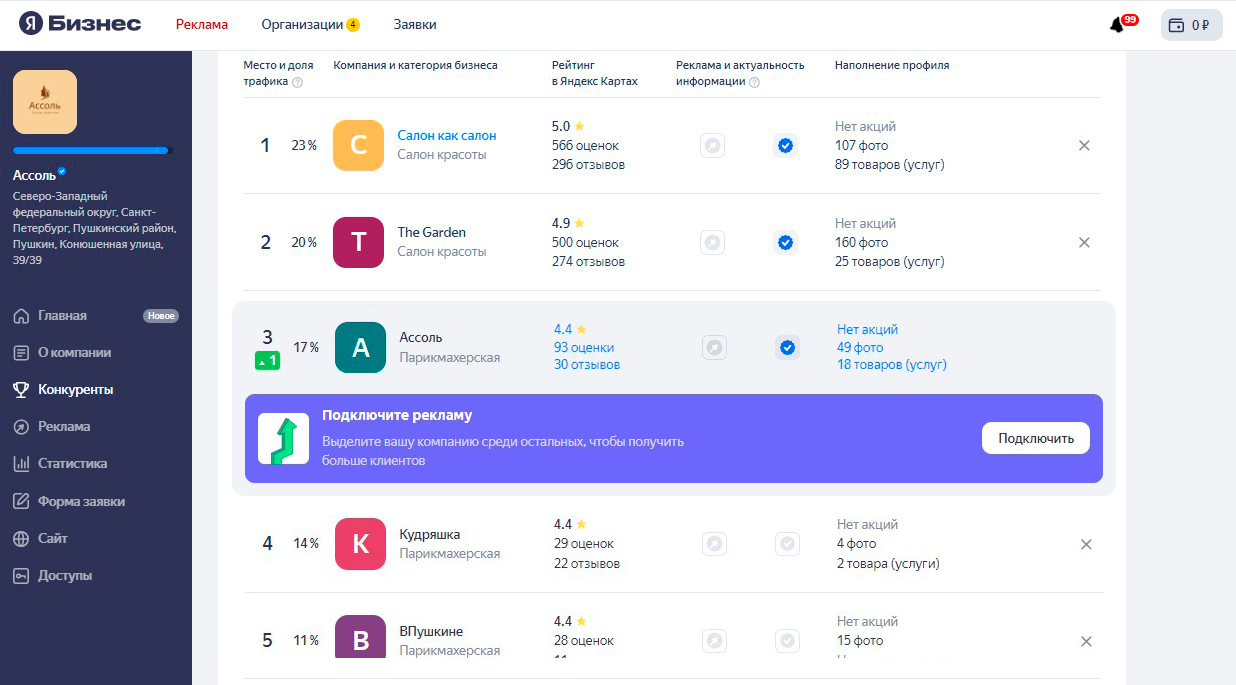This screenshot has width=1236, height=685.
Task: Switch to the Реклама tab in the top bar
Action: pos(201,23)
